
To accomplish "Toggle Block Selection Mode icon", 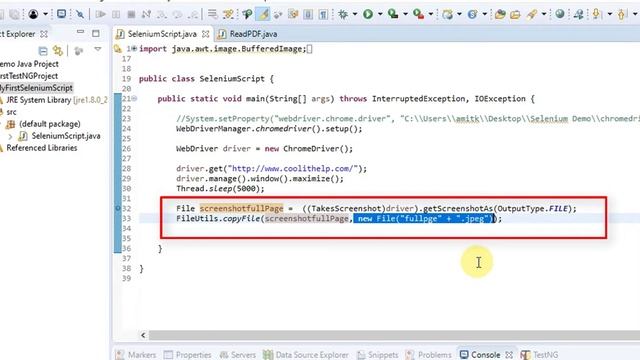I will click(x=308, y=15).
